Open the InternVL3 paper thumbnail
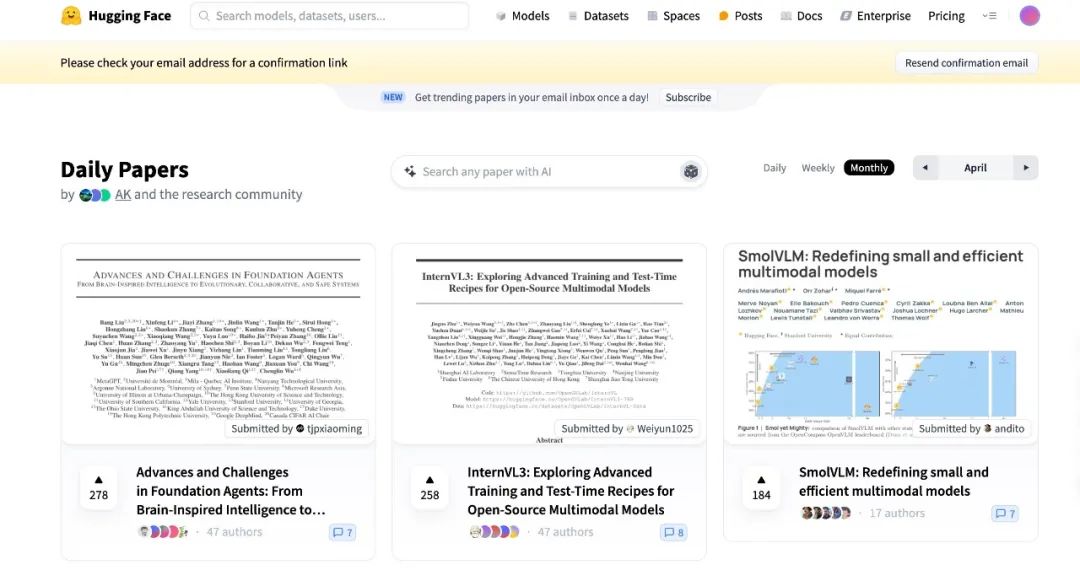The image size is (1080, 570). click(549, 344)
